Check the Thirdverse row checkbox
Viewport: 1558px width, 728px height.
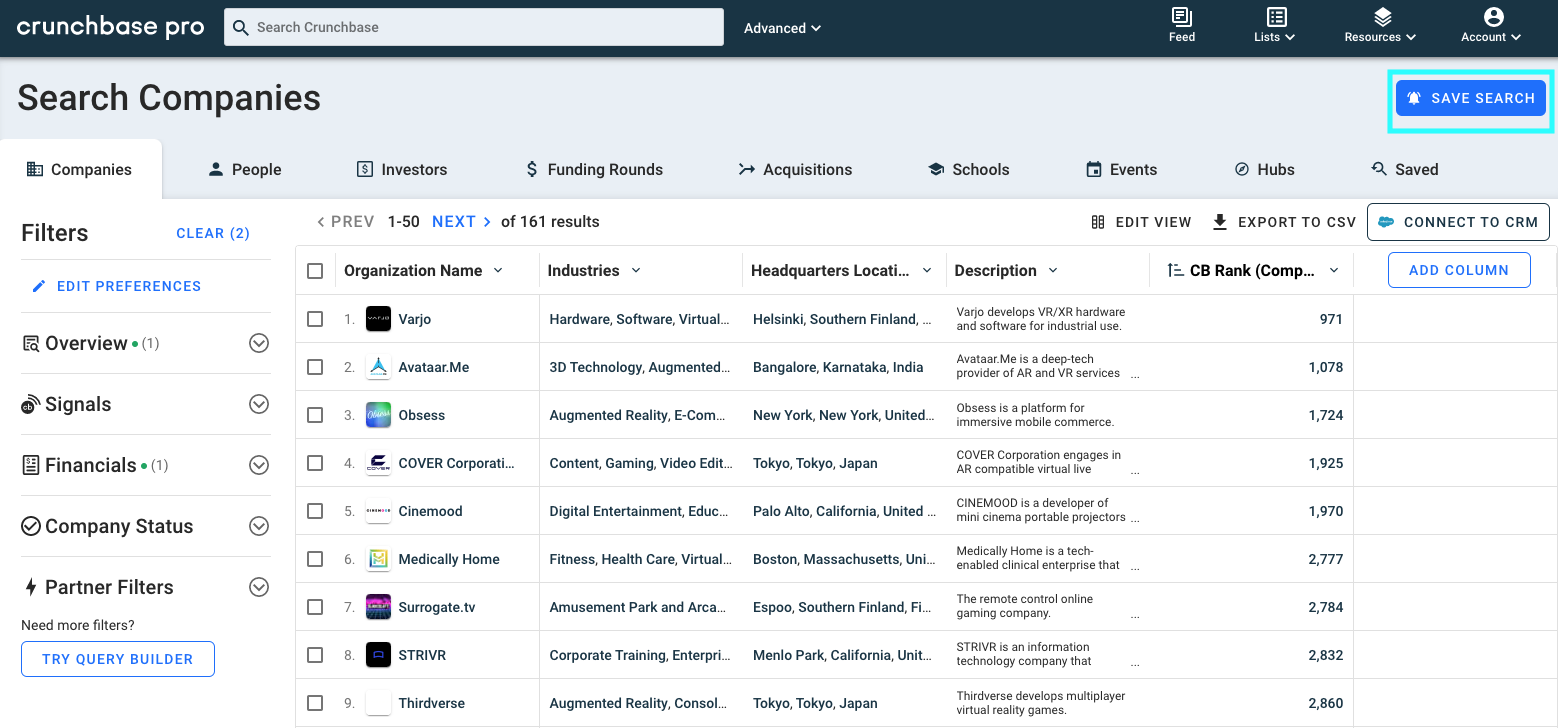[315, 703]
